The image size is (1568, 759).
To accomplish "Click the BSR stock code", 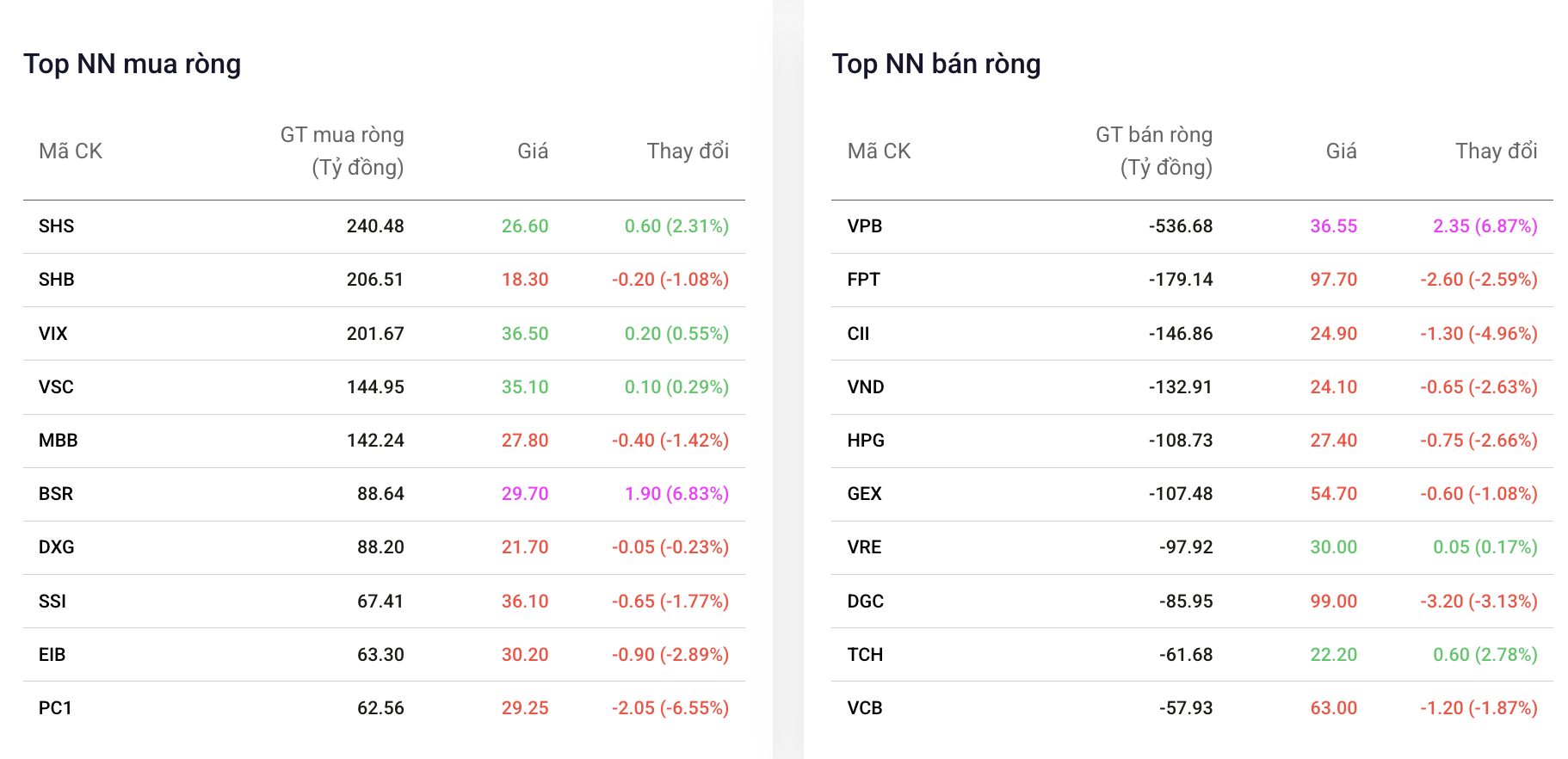I will [56, 494].
